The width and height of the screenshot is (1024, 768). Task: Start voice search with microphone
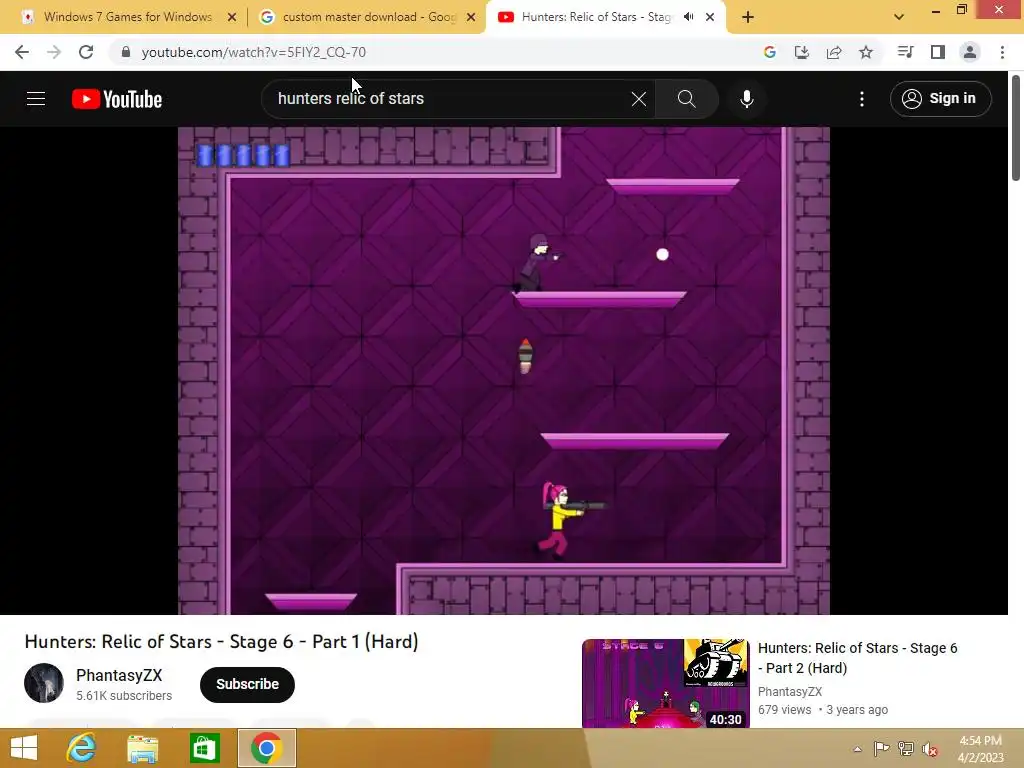[746, 99]
